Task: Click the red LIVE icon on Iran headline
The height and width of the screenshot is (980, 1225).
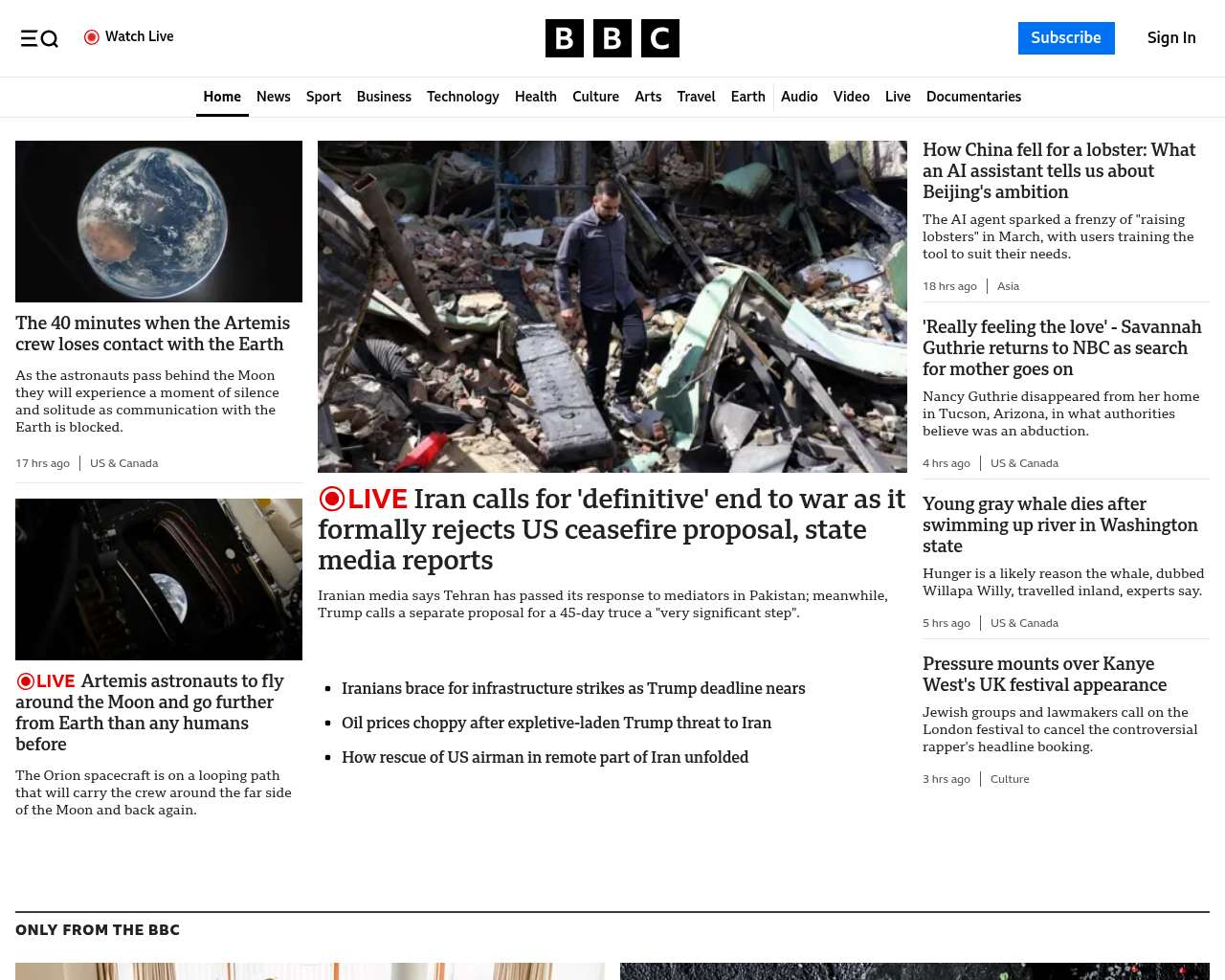Action: (332, 499)
